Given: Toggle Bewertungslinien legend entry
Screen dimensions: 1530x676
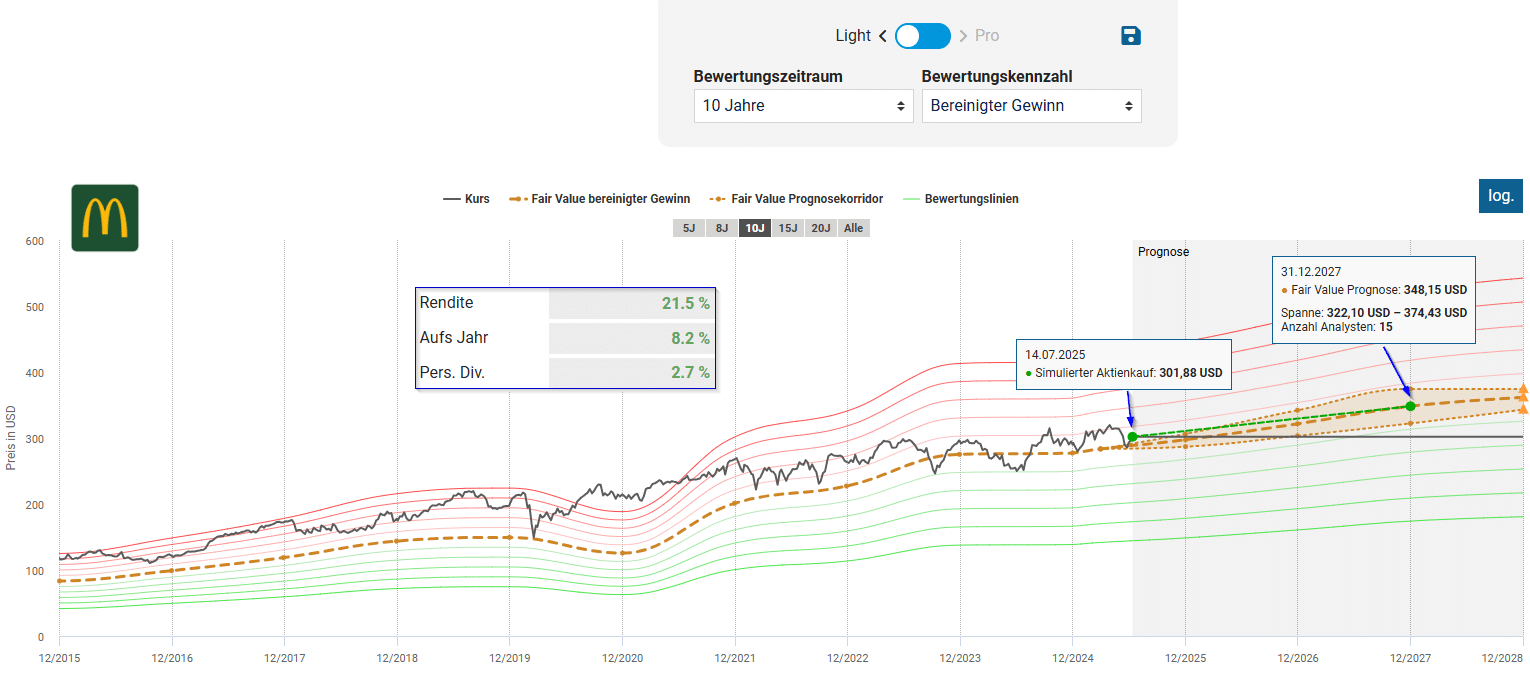Looking at the screenshot, I should tap(960, 199).
